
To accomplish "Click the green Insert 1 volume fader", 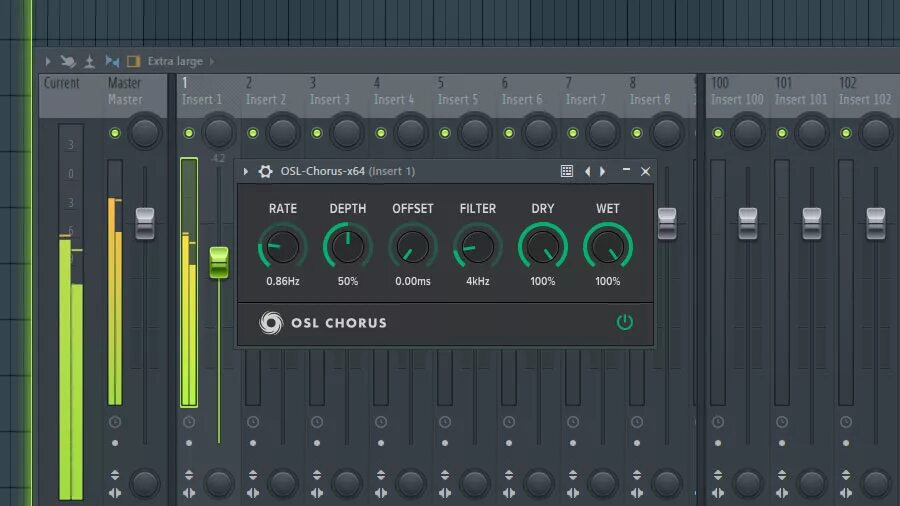I will [219, 263].
